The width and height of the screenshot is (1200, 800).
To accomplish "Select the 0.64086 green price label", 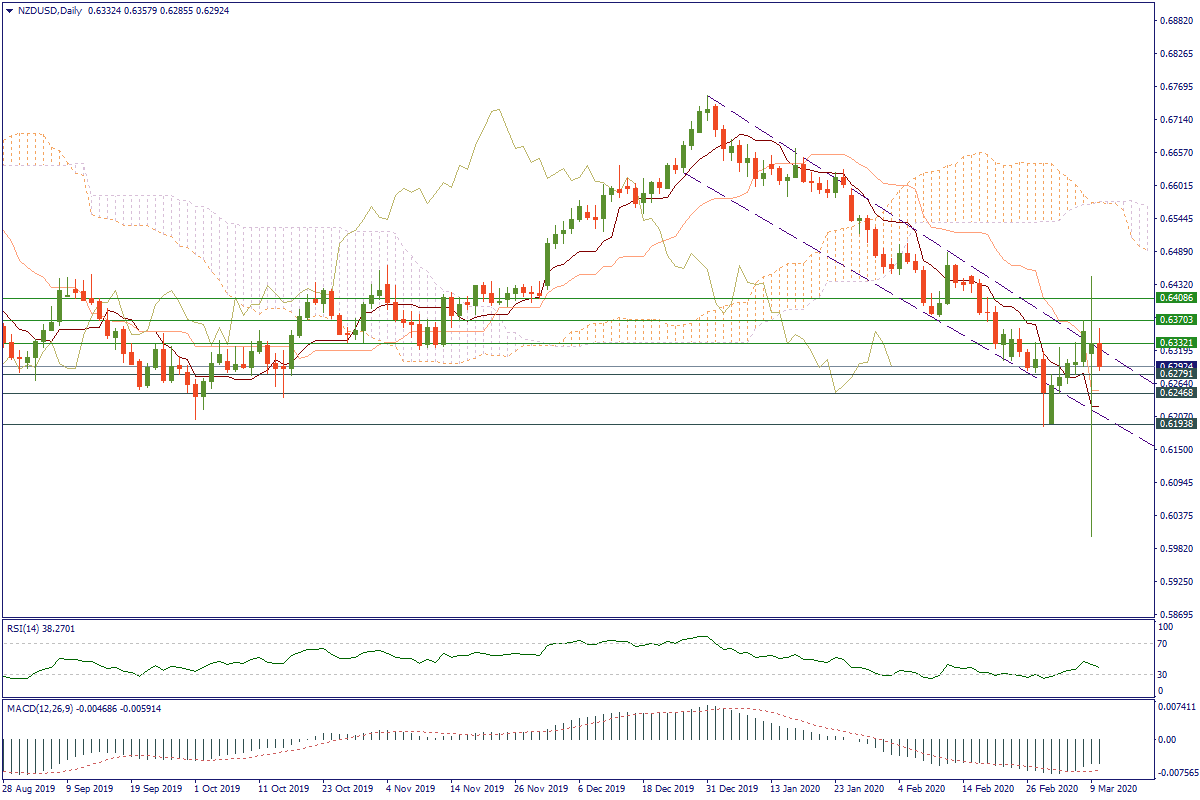I will [x=1173, y=298].
